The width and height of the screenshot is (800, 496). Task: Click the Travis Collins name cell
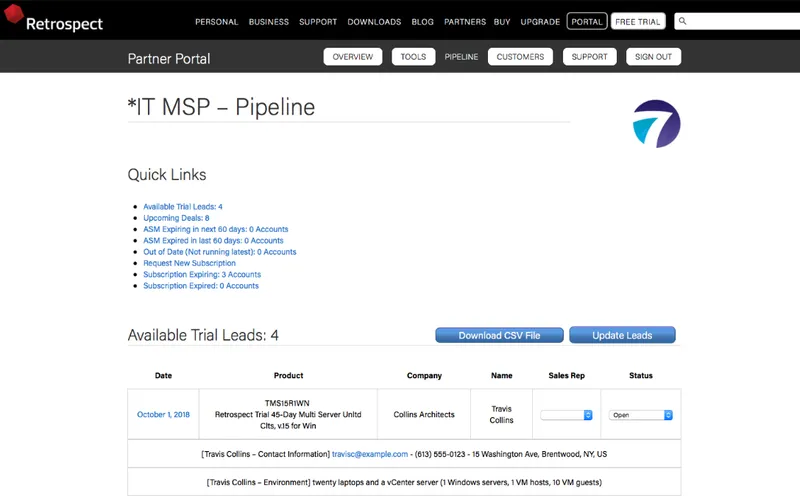coord(502,414)
